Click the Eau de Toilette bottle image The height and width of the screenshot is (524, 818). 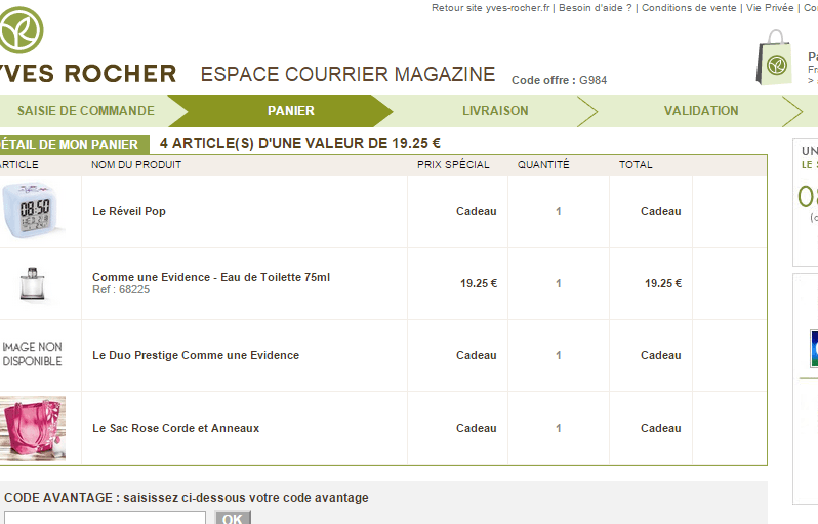(33, 284)
